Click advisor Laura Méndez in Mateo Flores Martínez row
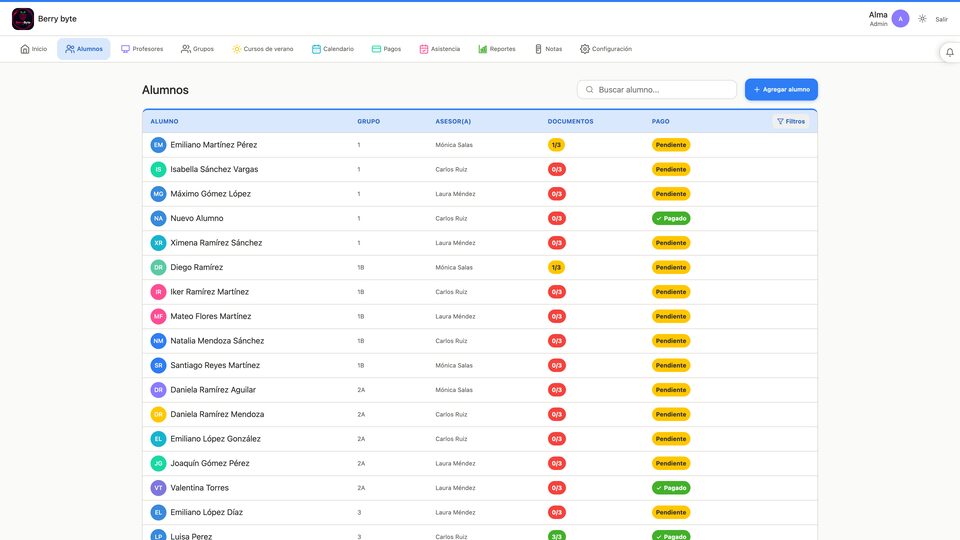 456,317
